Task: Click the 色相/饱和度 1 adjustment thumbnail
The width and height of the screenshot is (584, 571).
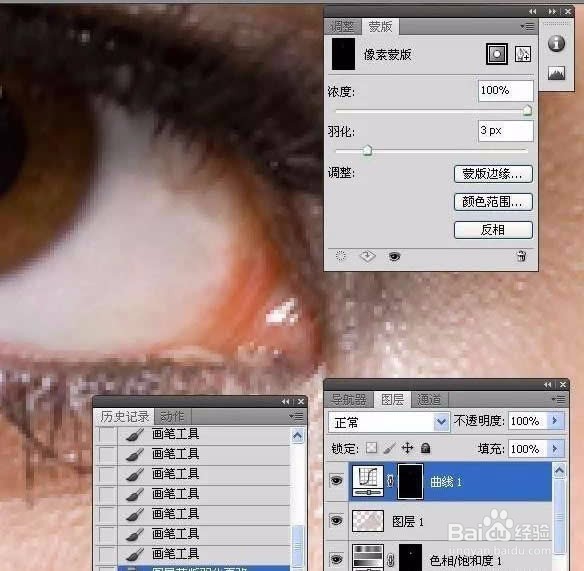Action: 368,558
